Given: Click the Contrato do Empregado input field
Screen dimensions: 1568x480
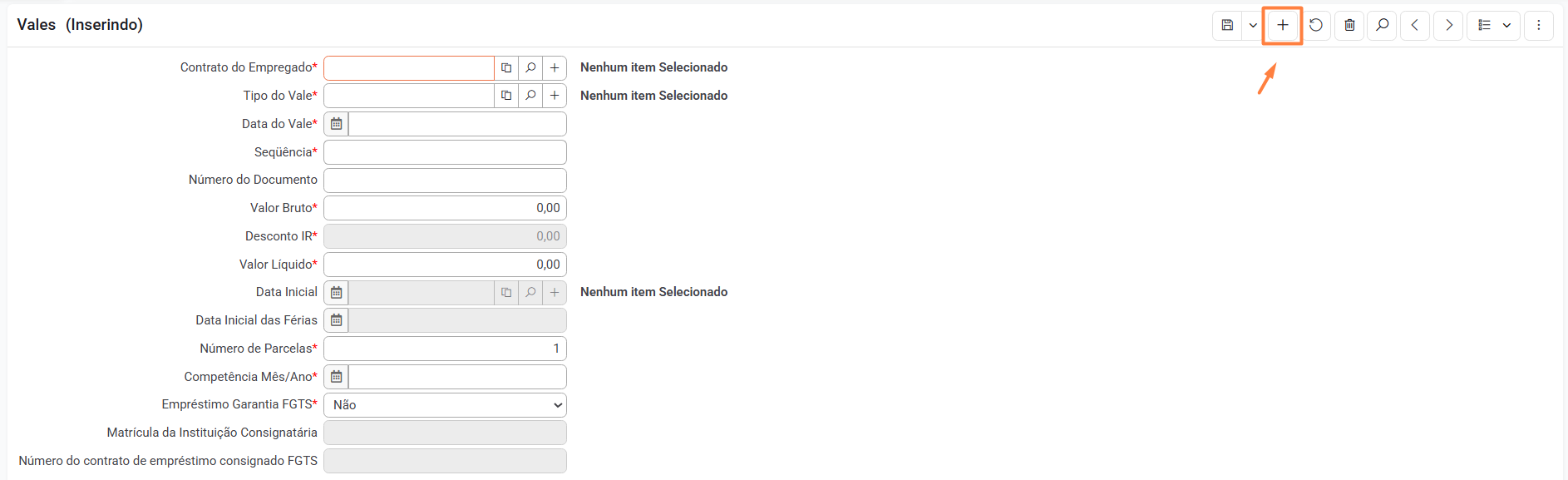Looking at the screenshot, I should pos(409,67).
